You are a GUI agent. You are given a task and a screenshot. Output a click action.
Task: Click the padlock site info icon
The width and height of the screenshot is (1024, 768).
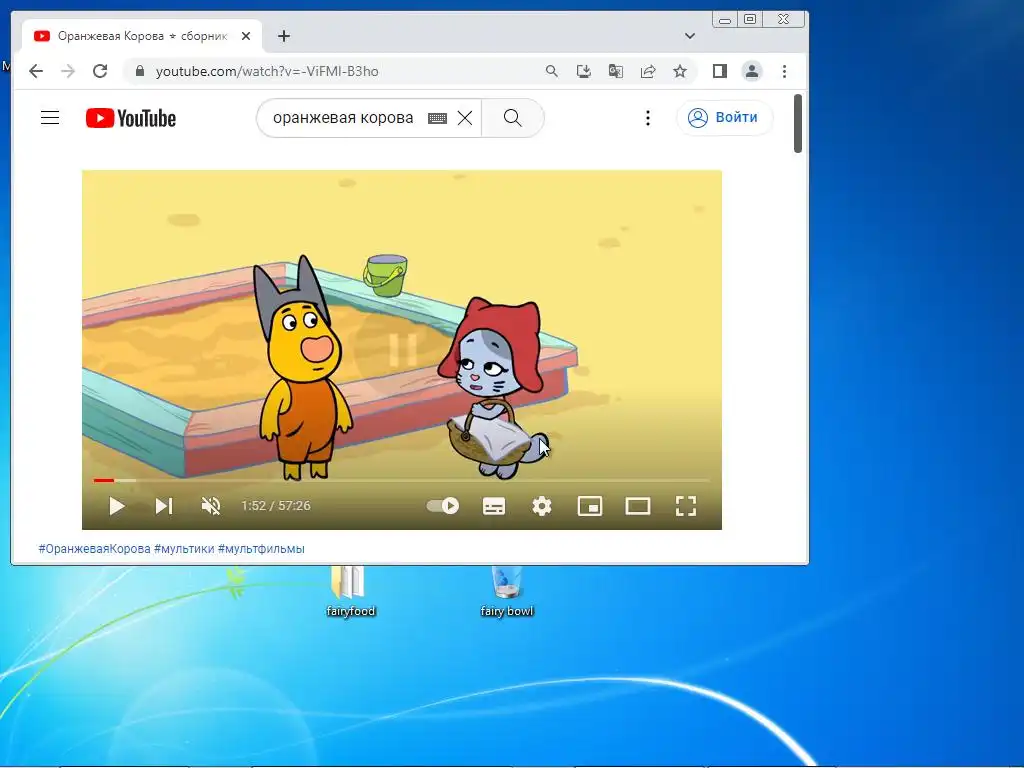140,71
